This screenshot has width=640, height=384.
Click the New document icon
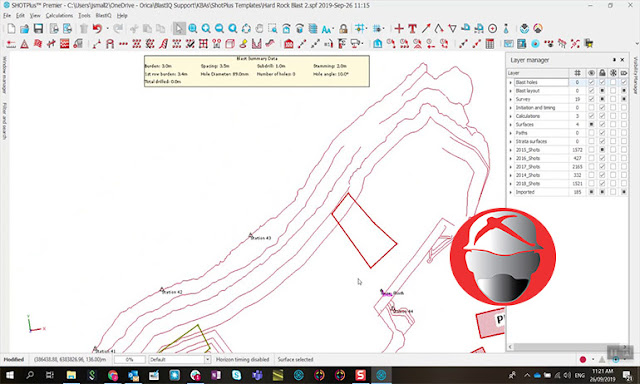[x=11, y=29]
